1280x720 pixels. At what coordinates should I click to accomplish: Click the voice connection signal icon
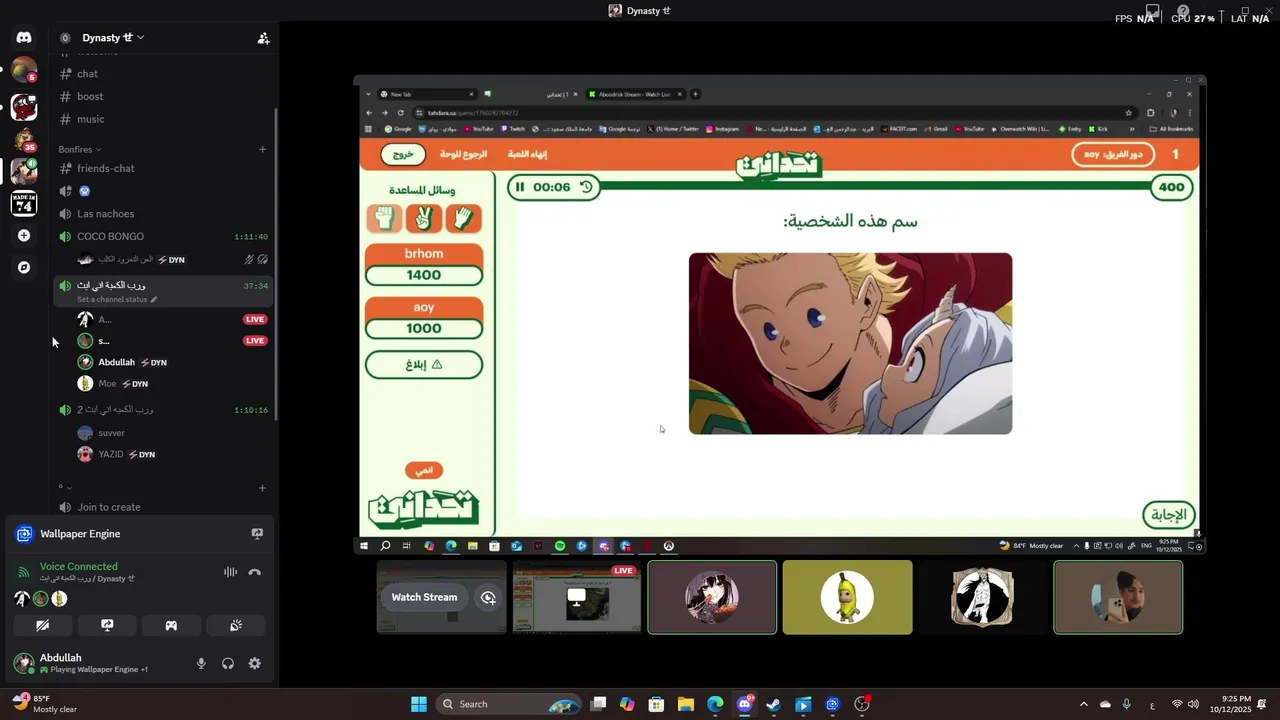[23, 572]
